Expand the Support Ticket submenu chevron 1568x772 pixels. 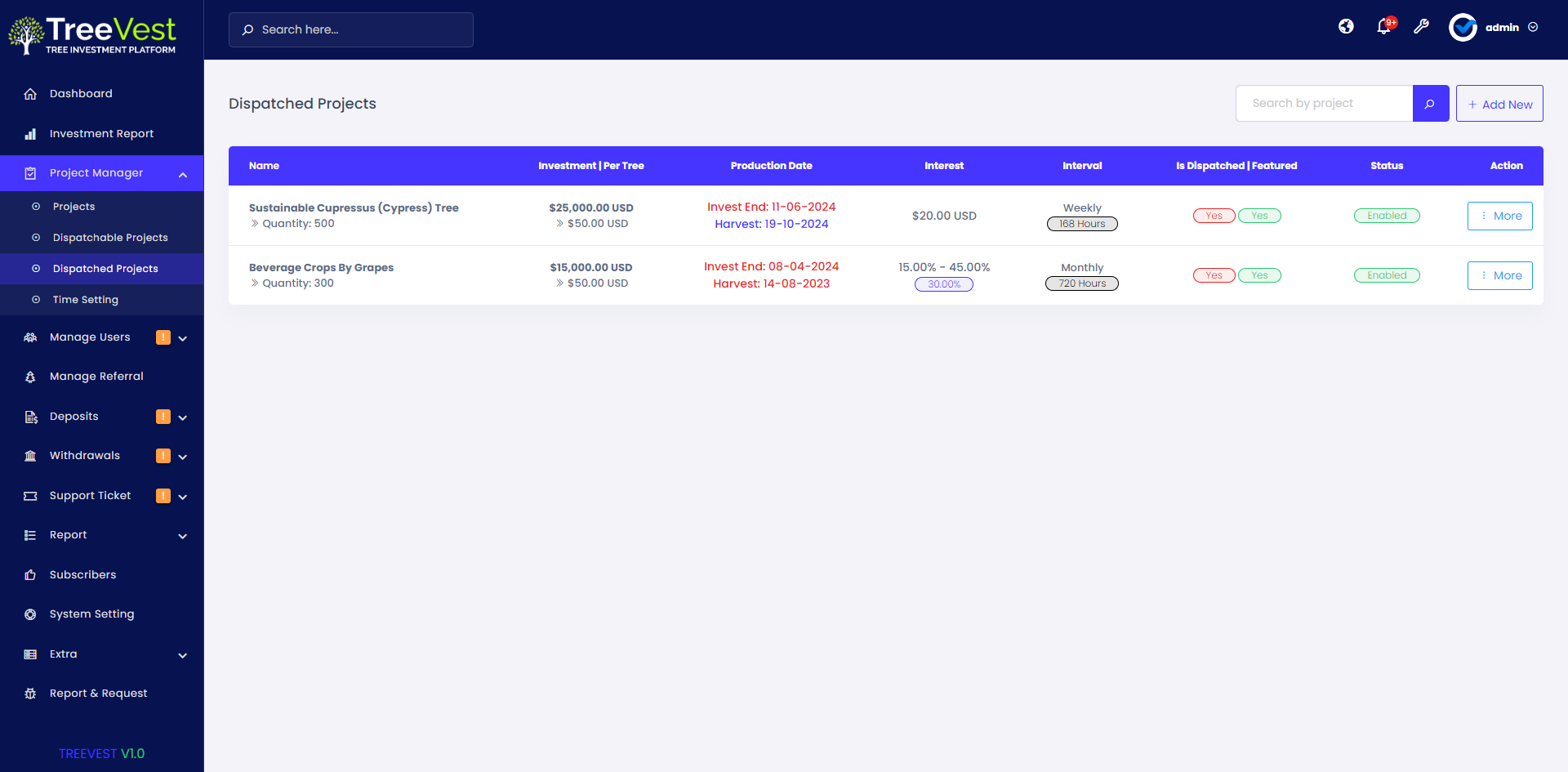tap(183, 497)
